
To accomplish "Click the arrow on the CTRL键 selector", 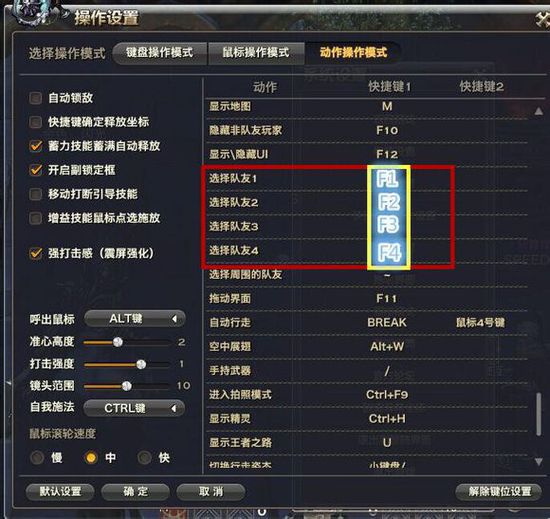I will point(174,409).
